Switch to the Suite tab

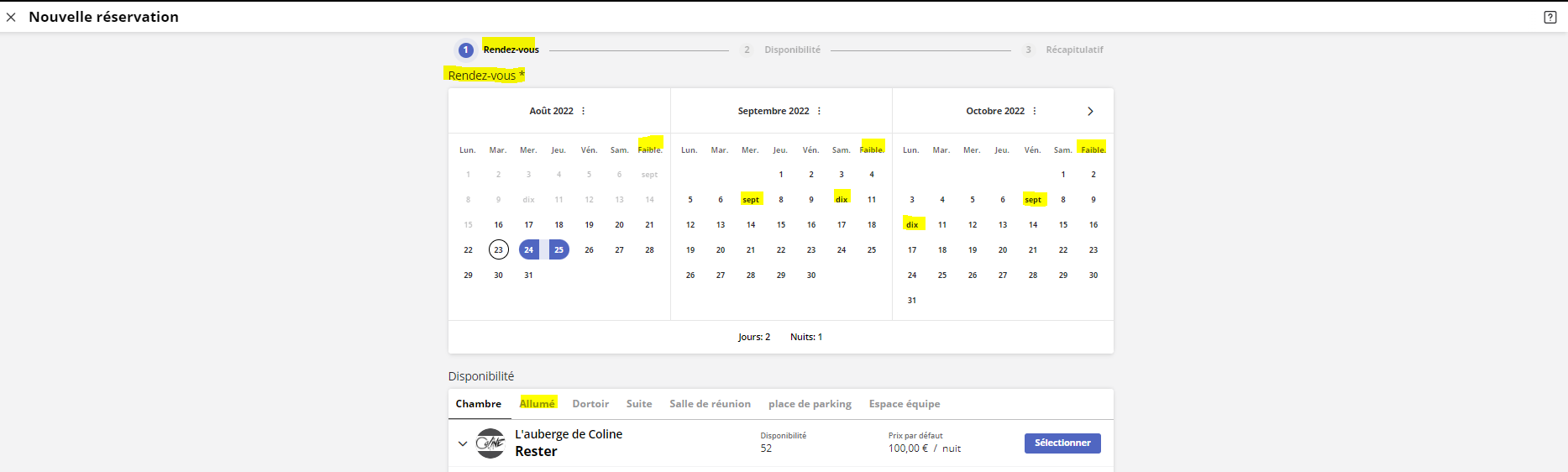click(x=639, y=404)
